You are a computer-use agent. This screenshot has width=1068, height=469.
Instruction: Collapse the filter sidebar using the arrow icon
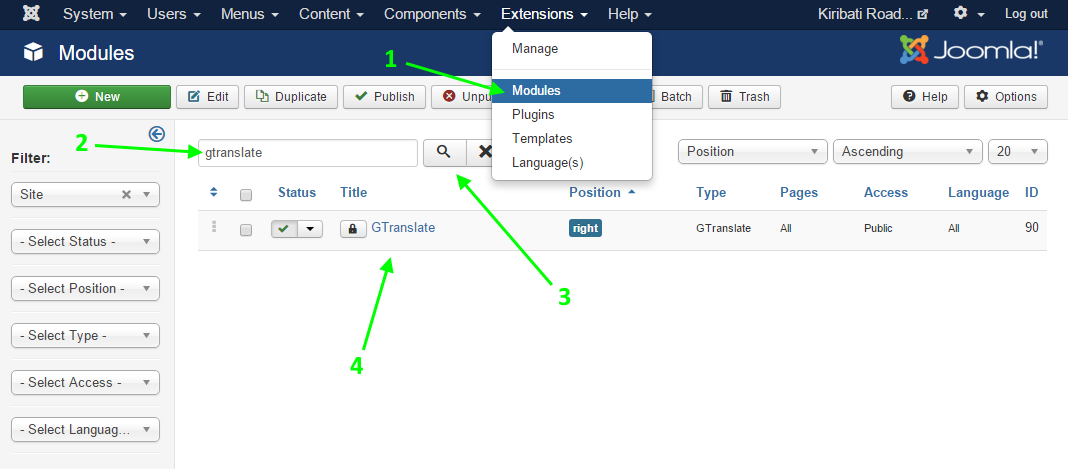click(x=156, y=134)
